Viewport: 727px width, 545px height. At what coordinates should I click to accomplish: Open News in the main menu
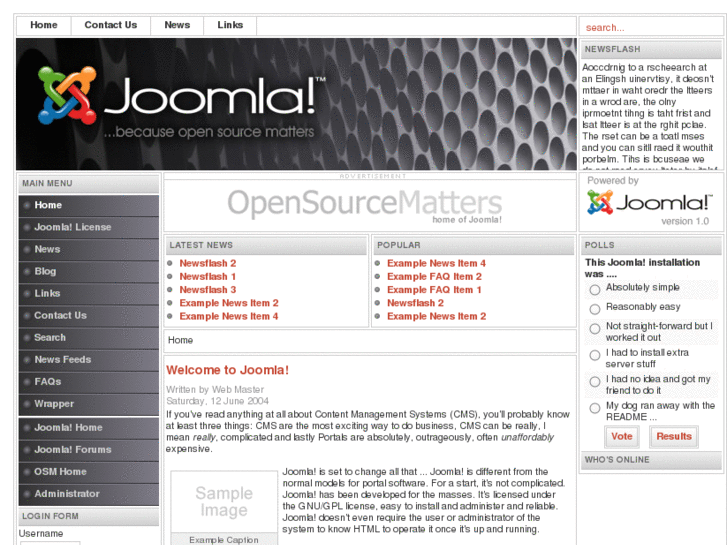point(89,249)
